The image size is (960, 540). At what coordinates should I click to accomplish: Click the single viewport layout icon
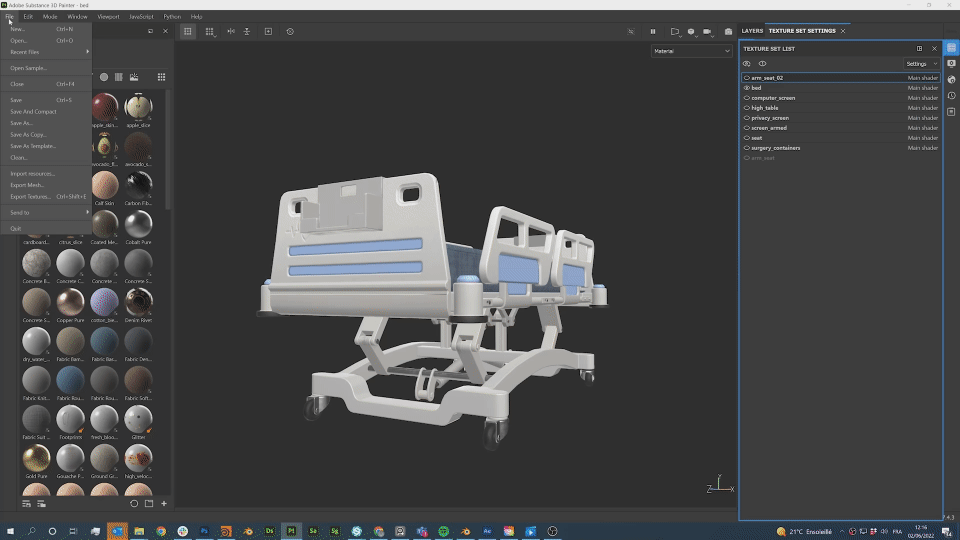pyautogui.click(x=187, y=31)
